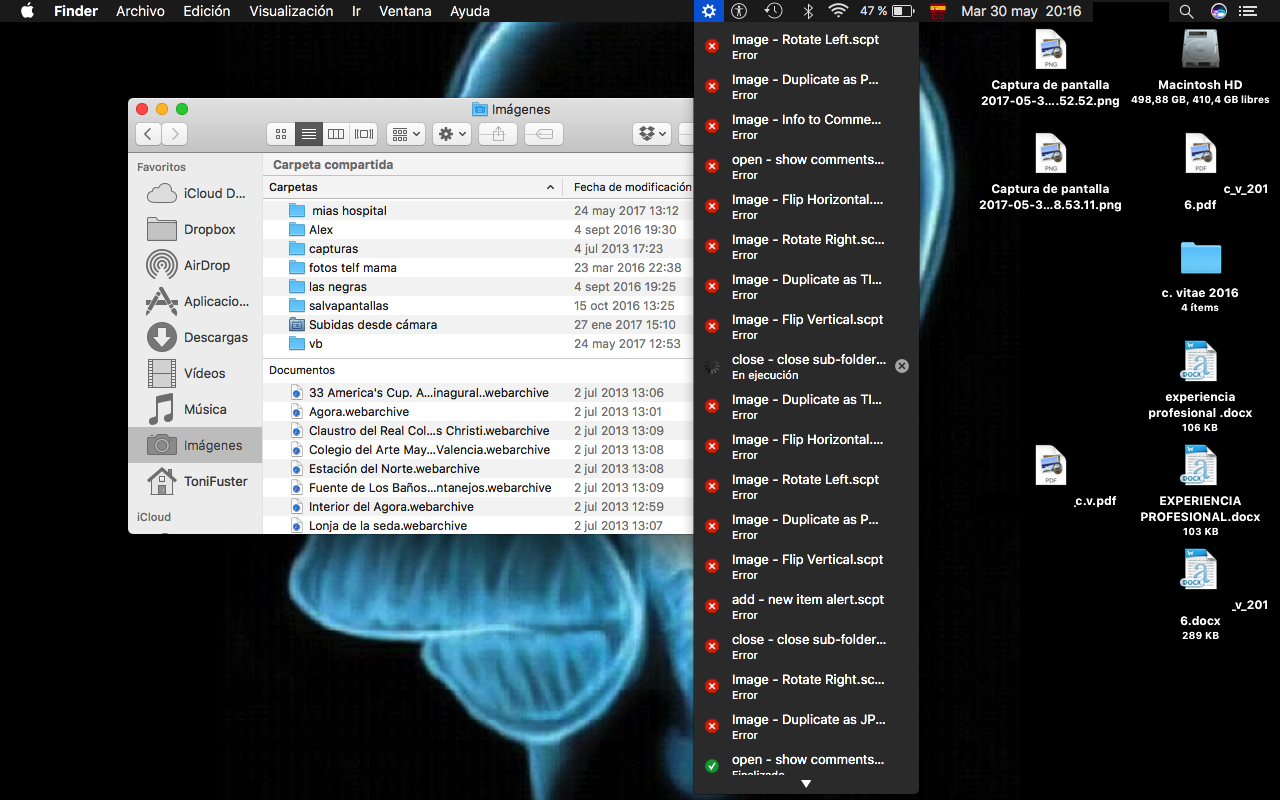Click the Wi-Fi icon in menu bar
Image resolution: width=1280 pixels, height=800 pixels.
click(838, 11)
